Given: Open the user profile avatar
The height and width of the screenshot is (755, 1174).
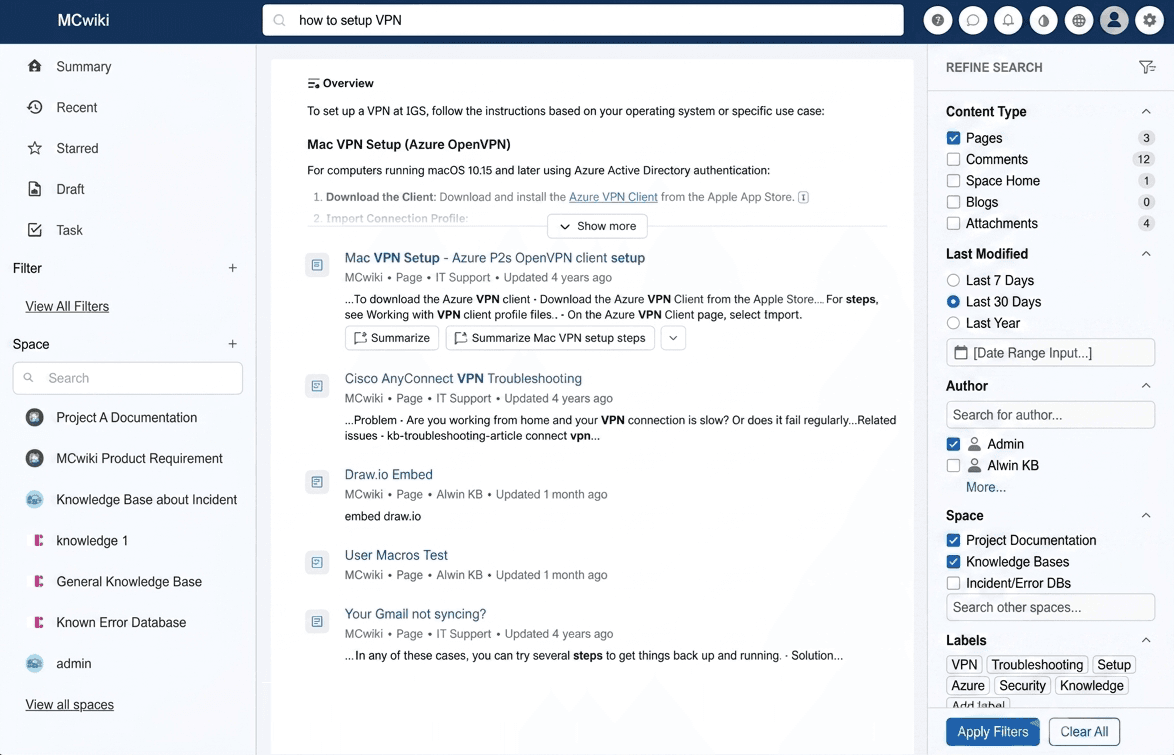Looking at the screenshot, I should (x=1113, y=20).
